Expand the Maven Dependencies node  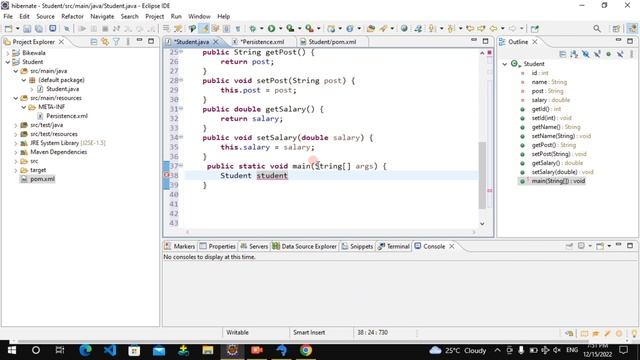pos(16,152)
